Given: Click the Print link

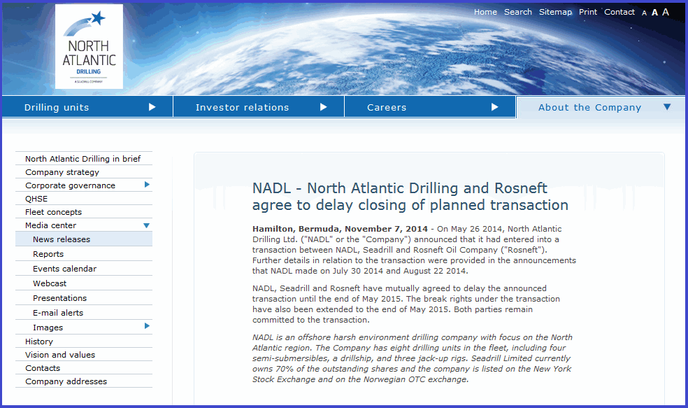Looking at the screenshot, I should point(588,12).
